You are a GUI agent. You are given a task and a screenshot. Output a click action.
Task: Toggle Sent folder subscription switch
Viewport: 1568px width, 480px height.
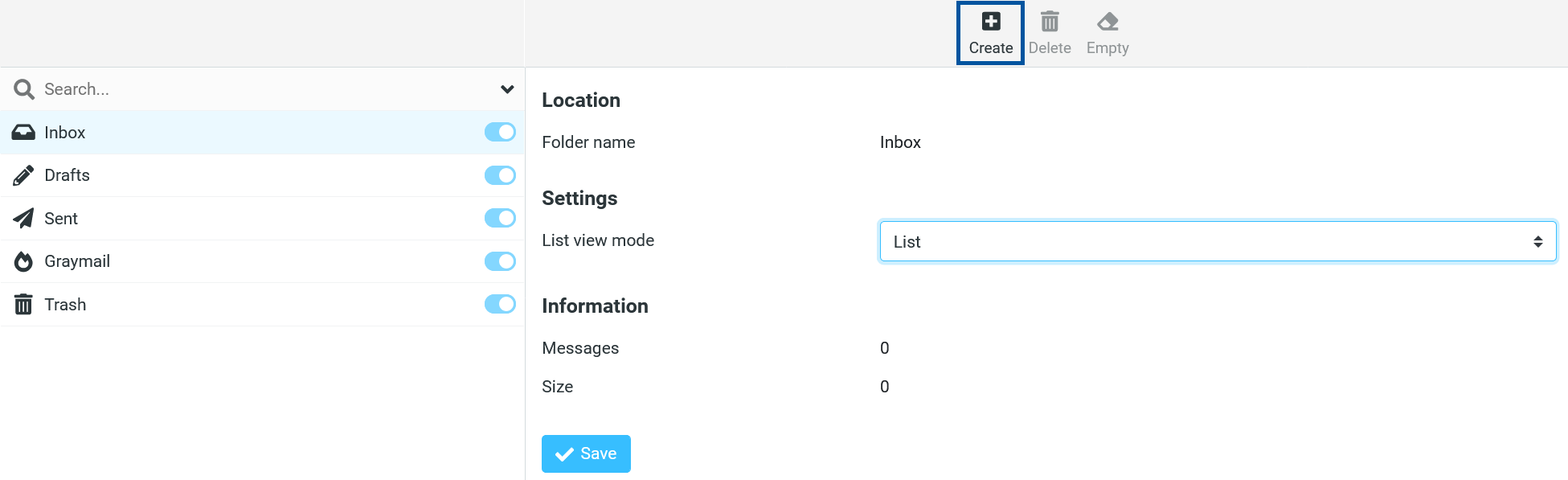(500, 218)
